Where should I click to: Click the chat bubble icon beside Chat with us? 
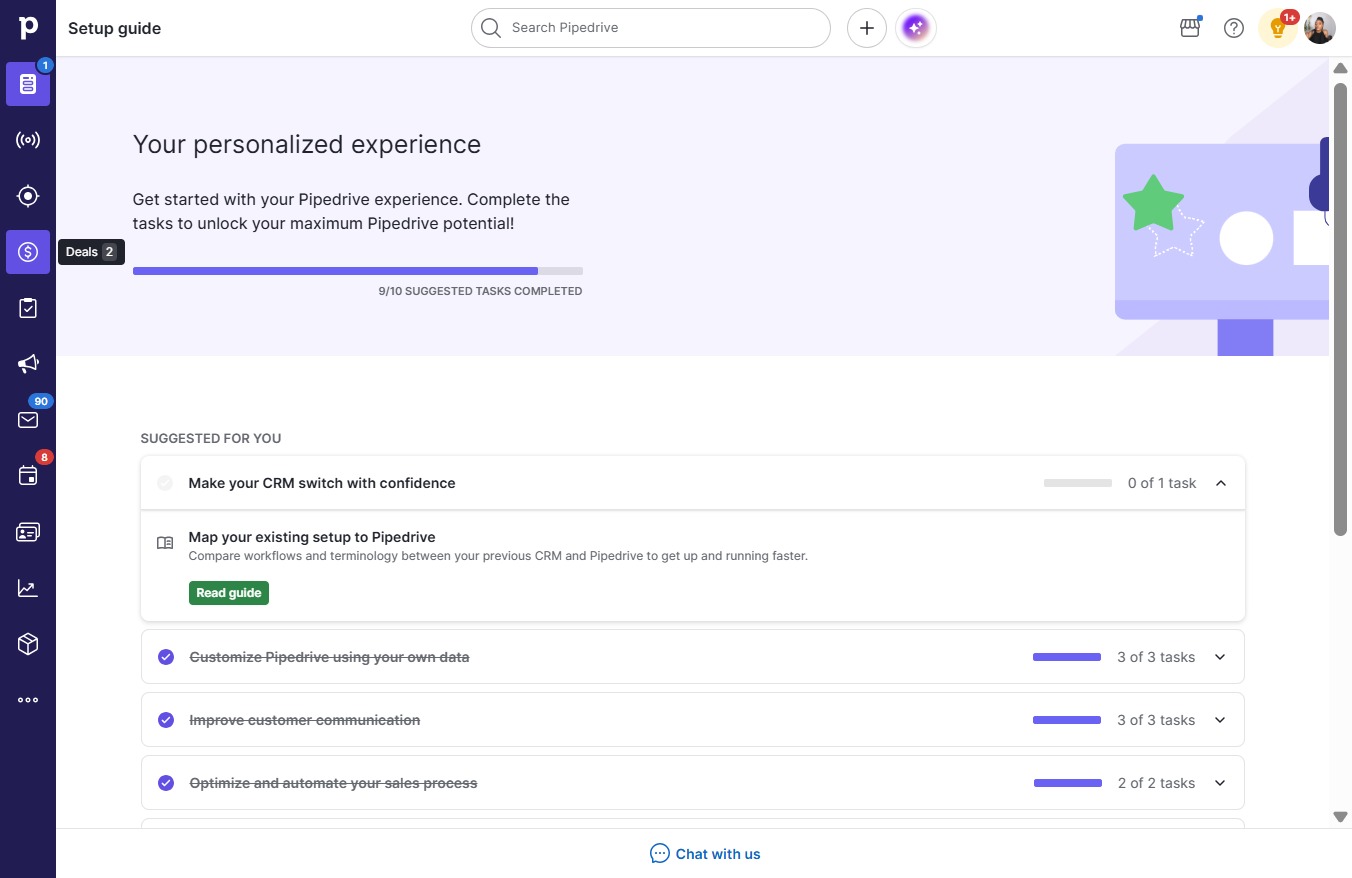(660, 854)
